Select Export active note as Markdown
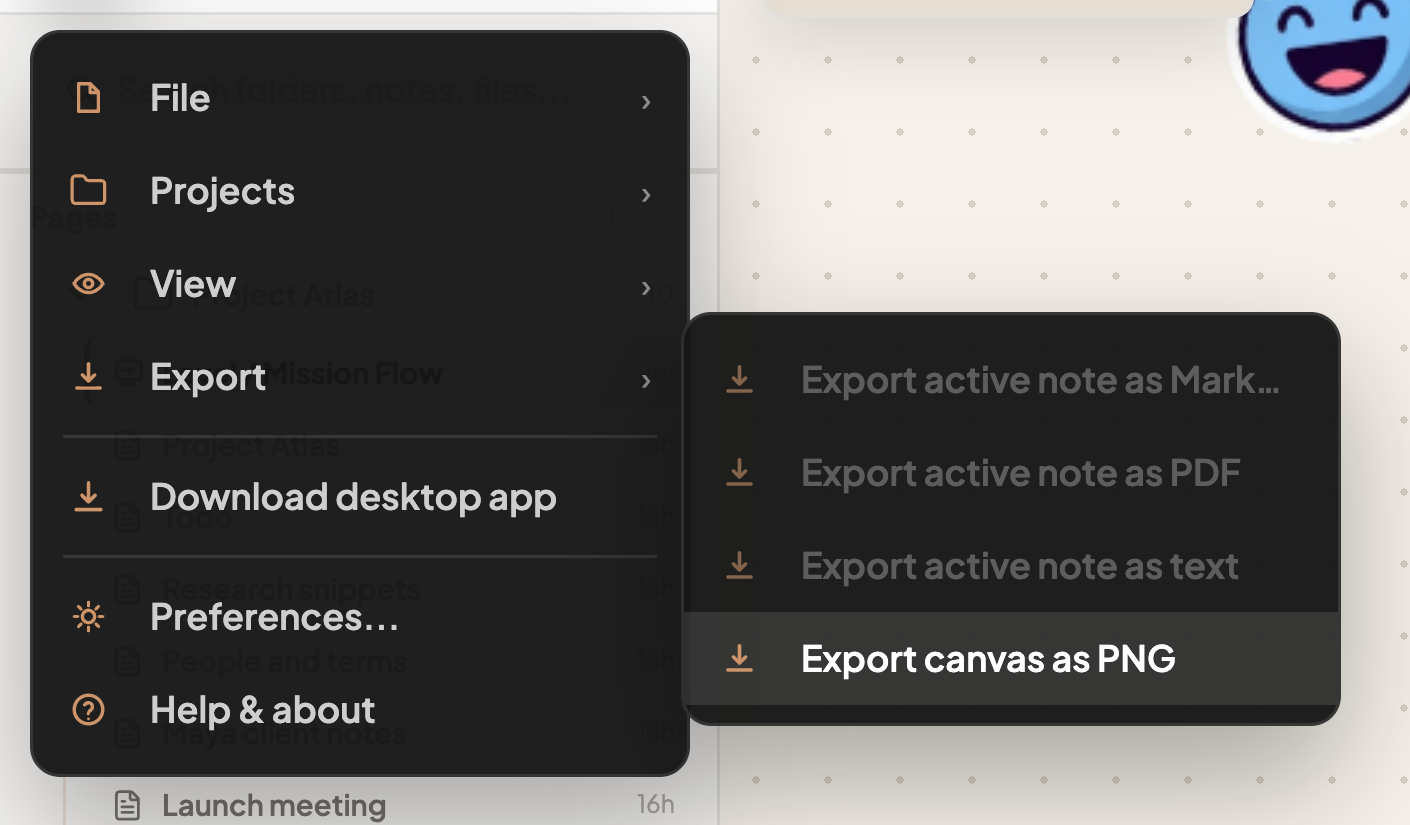 pos(1011,380)
